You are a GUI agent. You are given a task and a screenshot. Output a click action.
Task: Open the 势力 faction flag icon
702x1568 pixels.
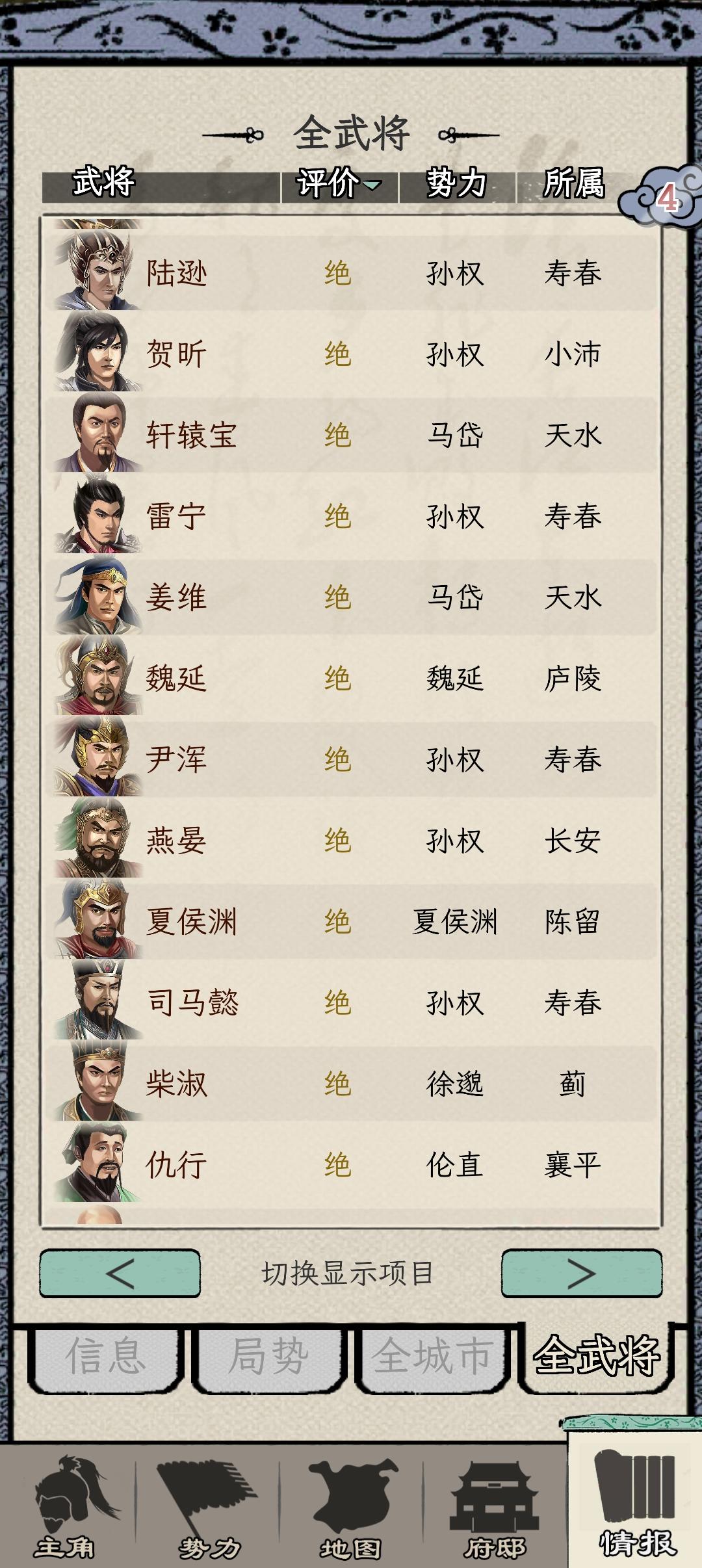point(209,1506)
